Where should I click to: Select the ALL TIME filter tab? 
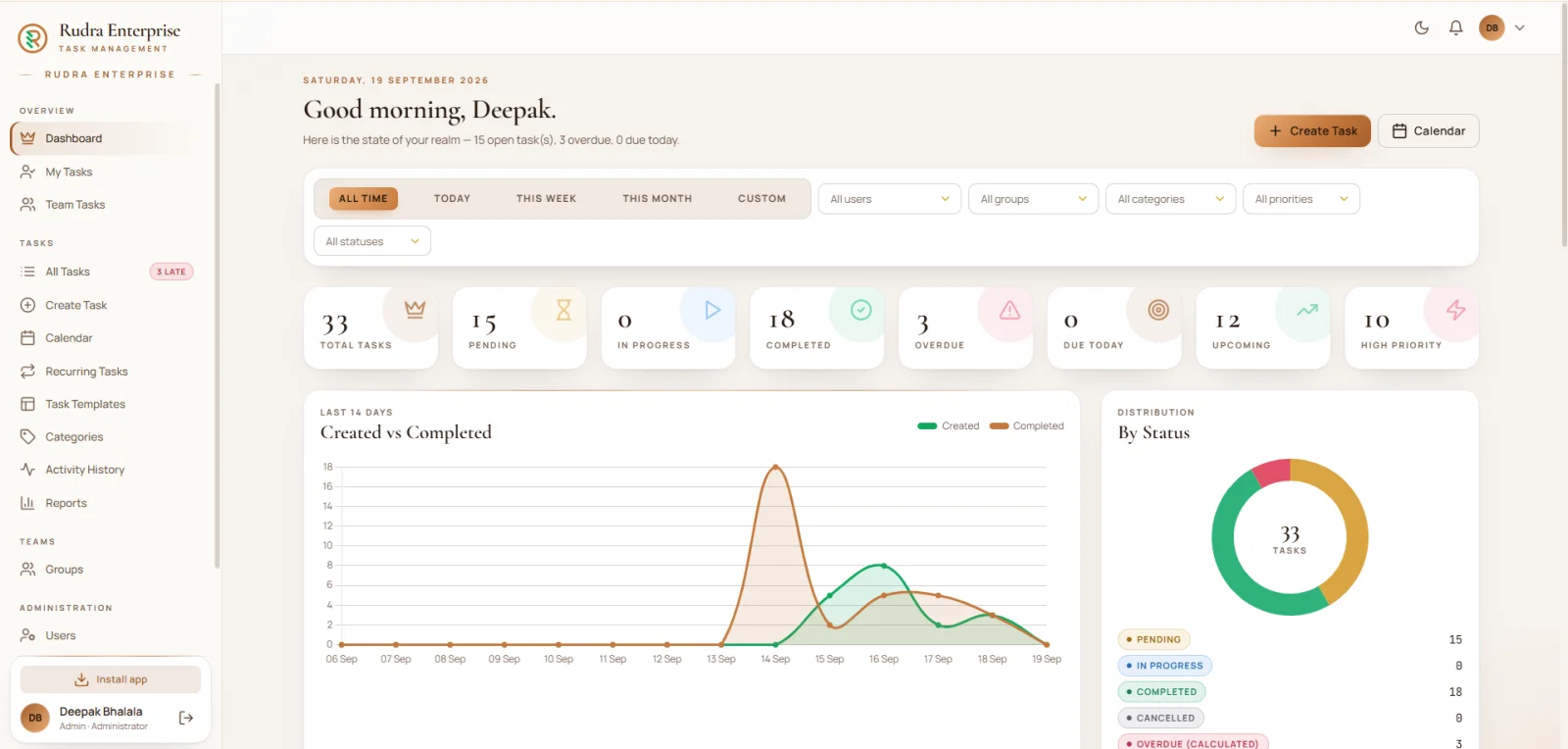coord(363,198)
